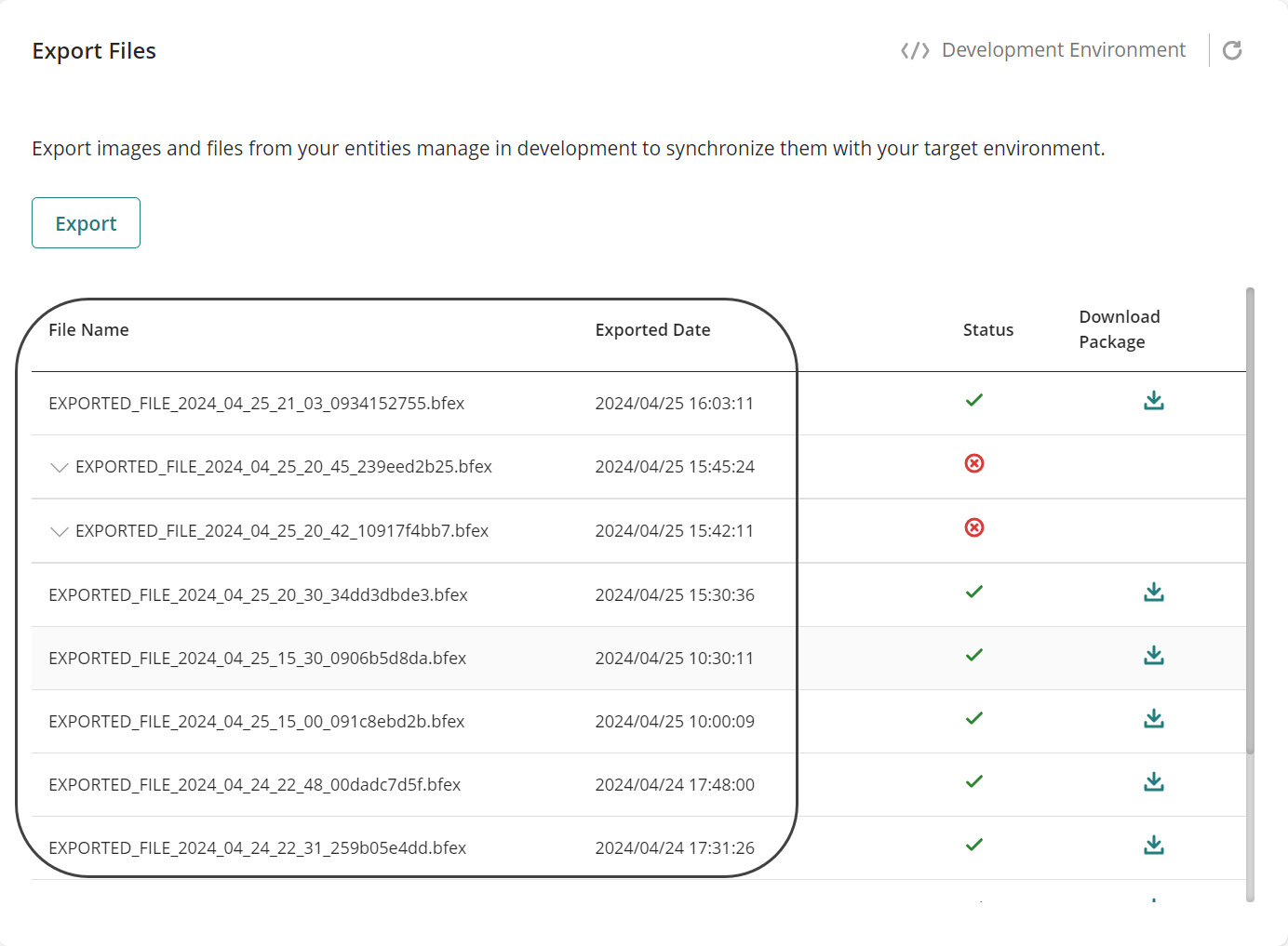Click the Export Files page title
This screenshot has width=1288, height=946.
click(x=94, y=51)
